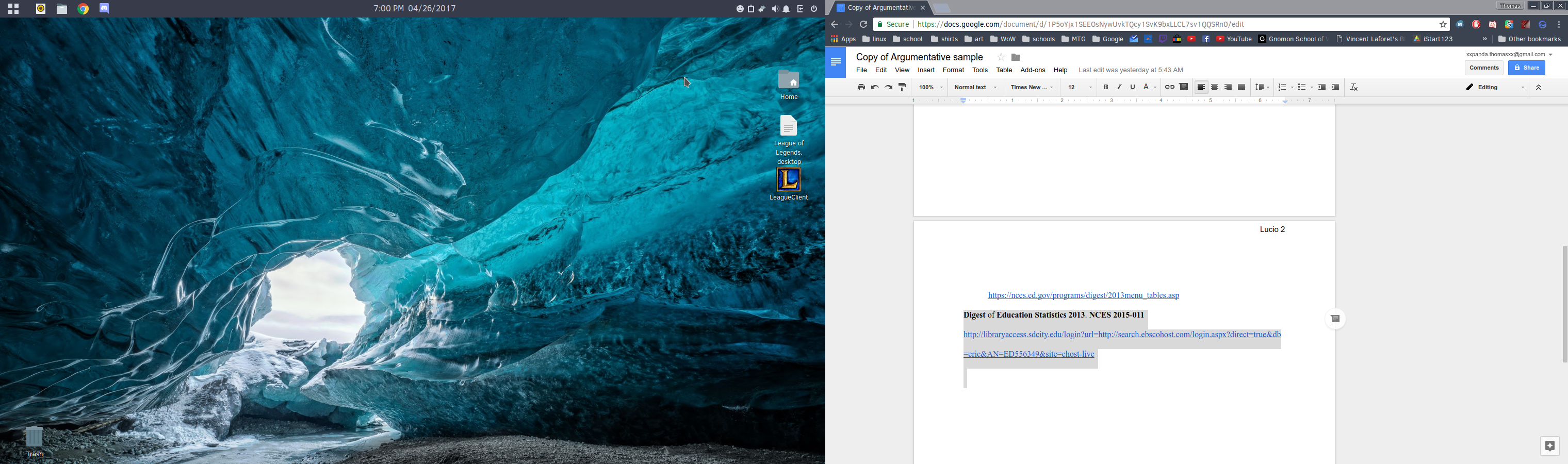
Task: Center align the text
Action: click(1214, 87)
